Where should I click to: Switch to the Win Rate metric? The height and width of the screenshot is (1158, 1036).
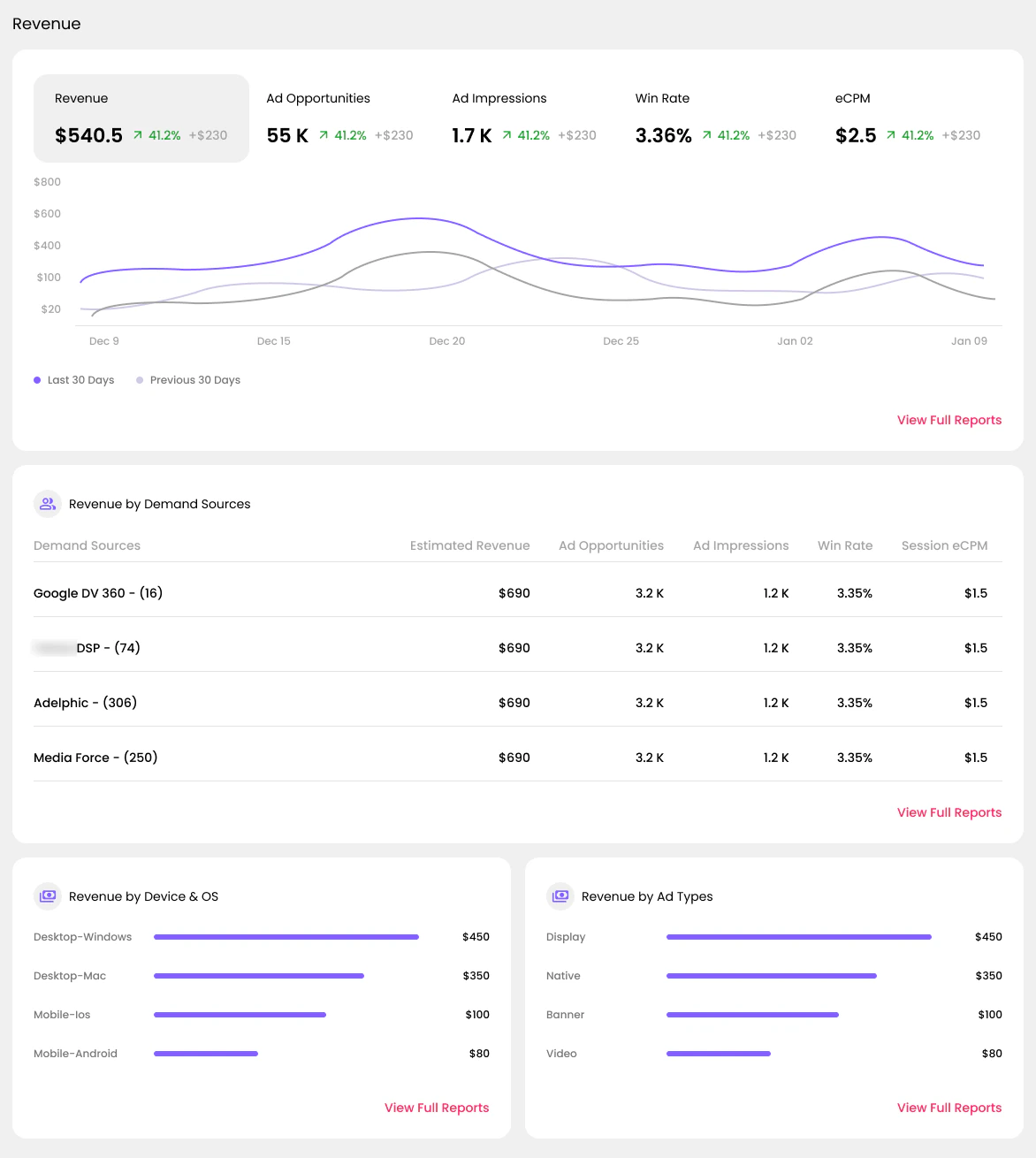pos(715,118)
